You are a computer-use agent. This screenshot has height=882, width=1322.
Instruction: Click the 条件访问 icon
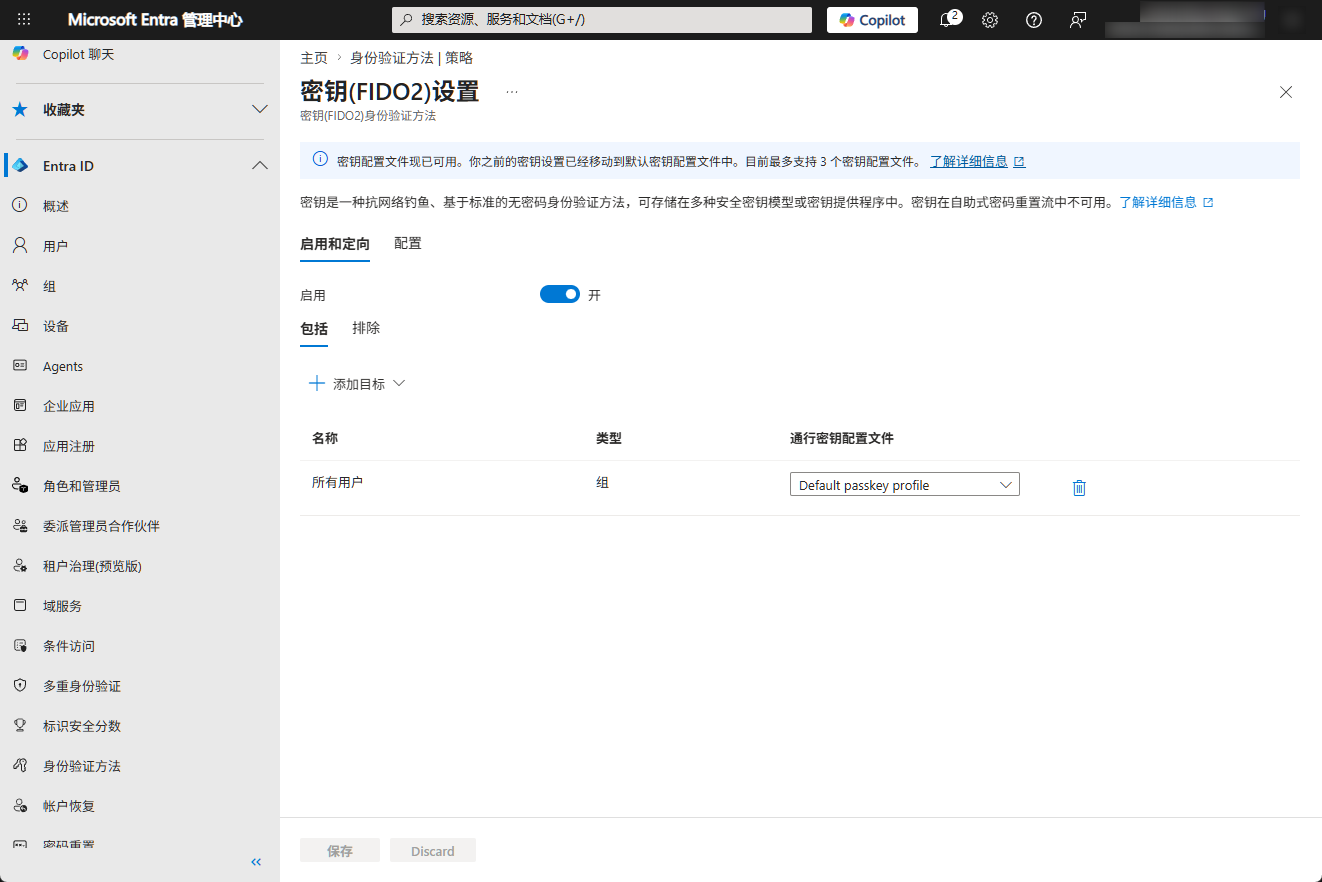20,646
